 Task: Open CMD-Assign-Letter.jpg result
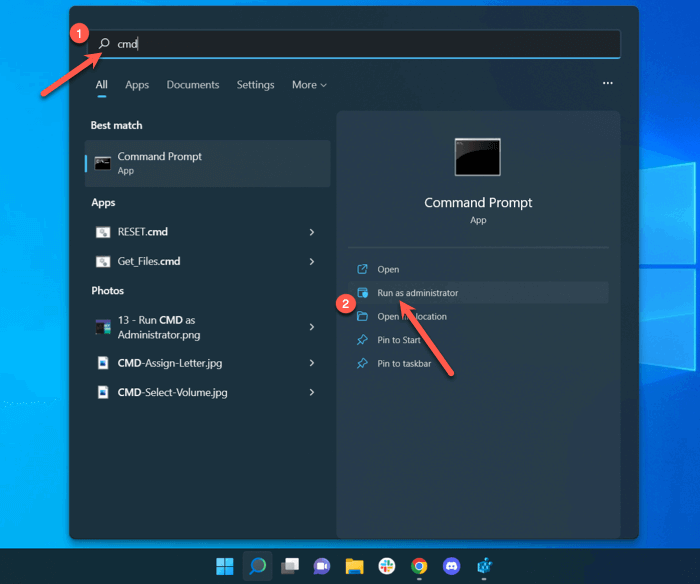click(208, 363)
